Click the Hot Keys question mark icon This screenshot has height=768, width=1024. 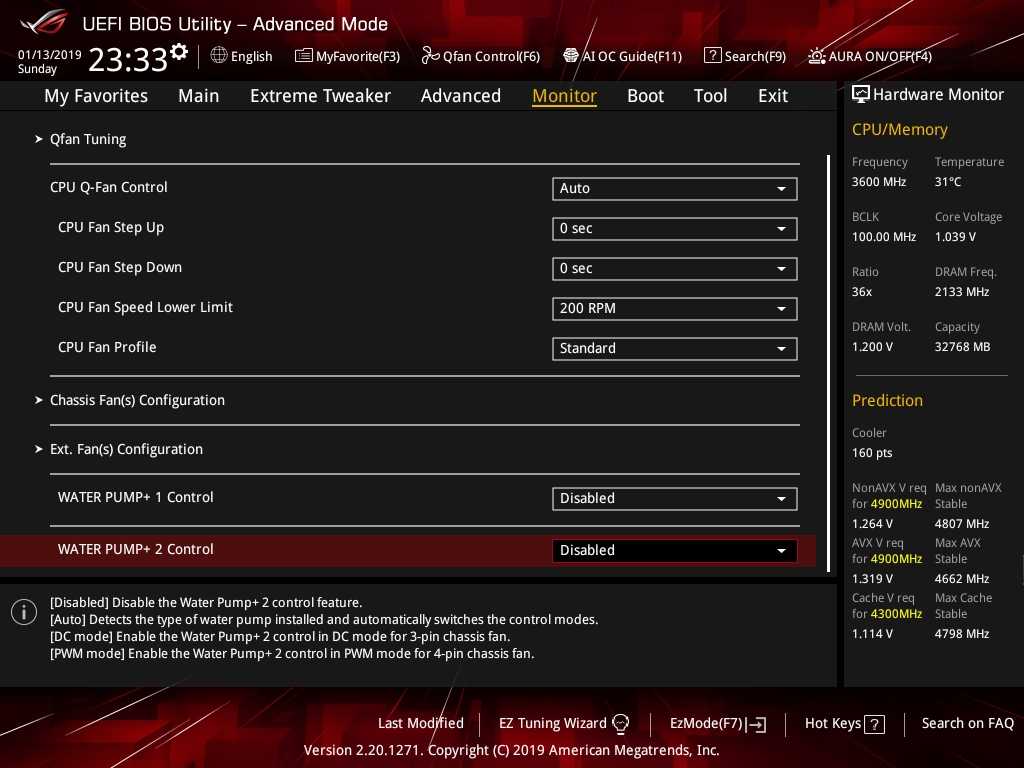(875, 724)
